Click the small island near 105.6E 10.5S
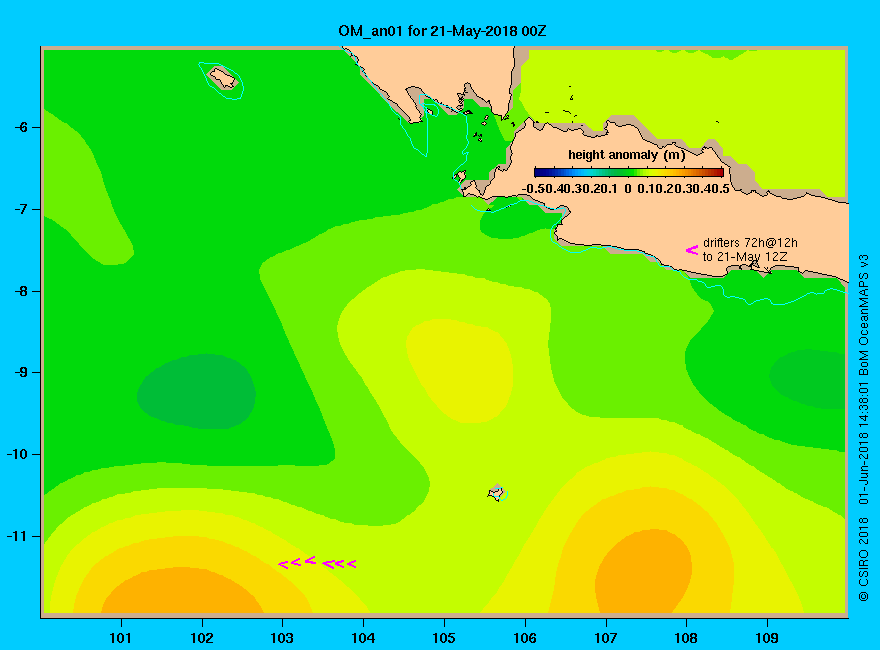Image resolution: width=880 pixels, height=650 pixels. pyautogui.click(x=497, y=493)
